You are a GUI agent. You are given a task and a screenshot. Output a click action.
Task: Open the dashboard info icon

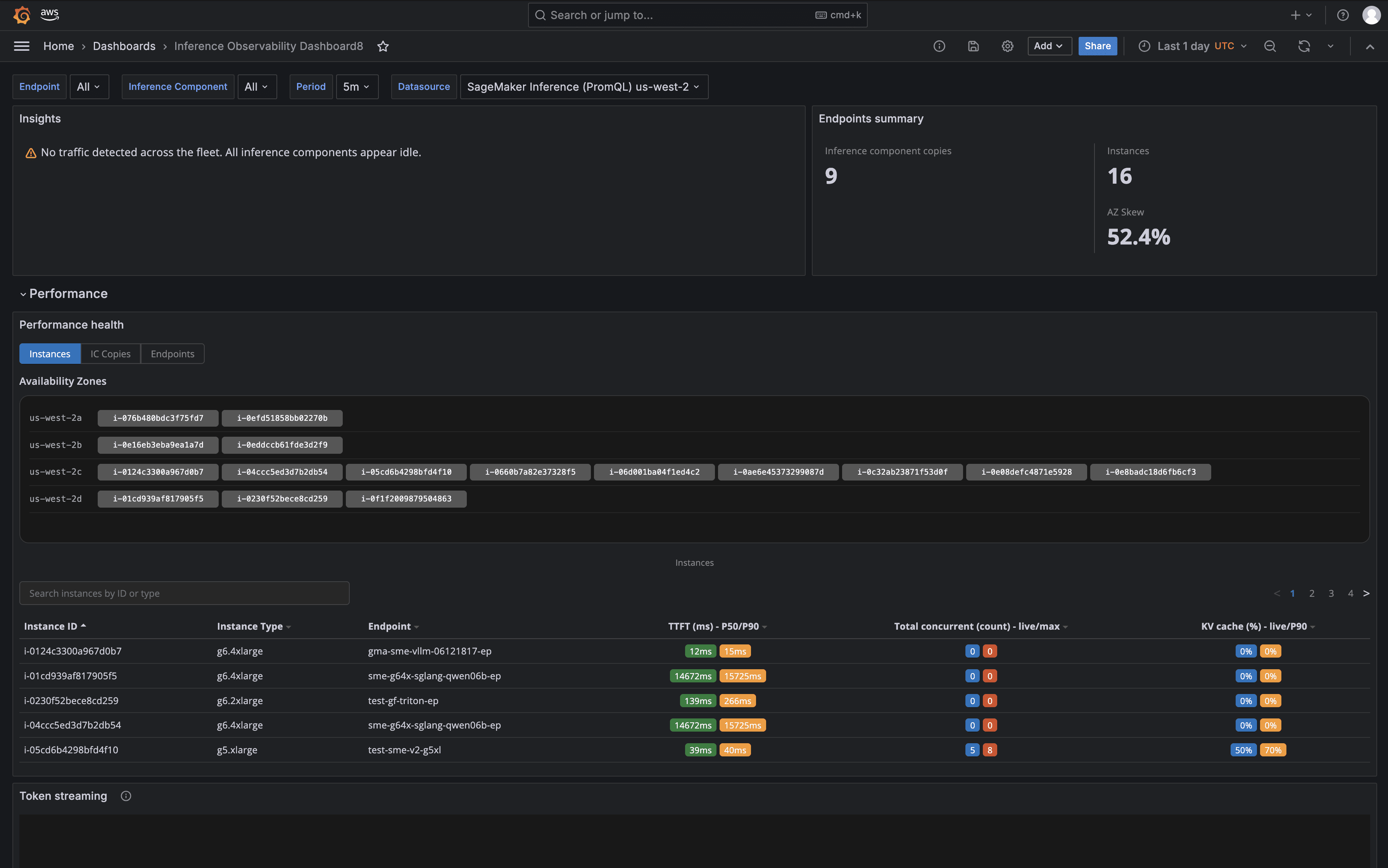939,46
